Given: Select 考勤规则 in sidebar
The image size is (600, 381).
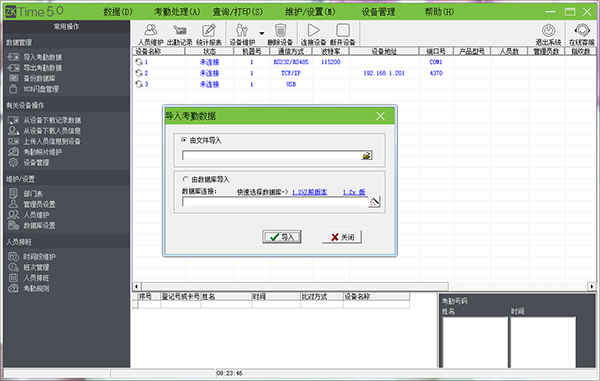Looking at the screenshot, I should pos(29,288).
